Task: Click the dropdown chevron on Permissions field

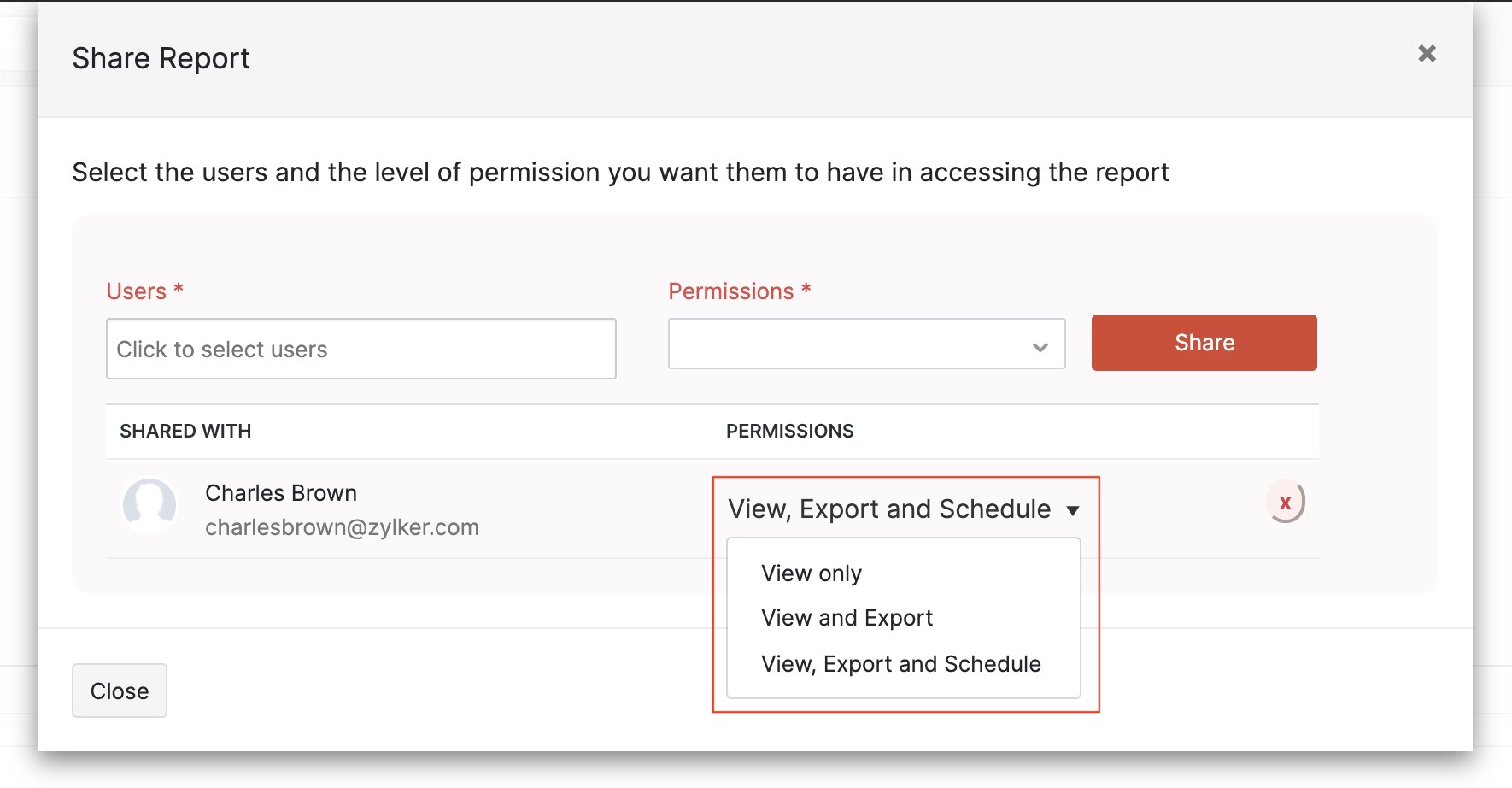Action: [1040, 346]
